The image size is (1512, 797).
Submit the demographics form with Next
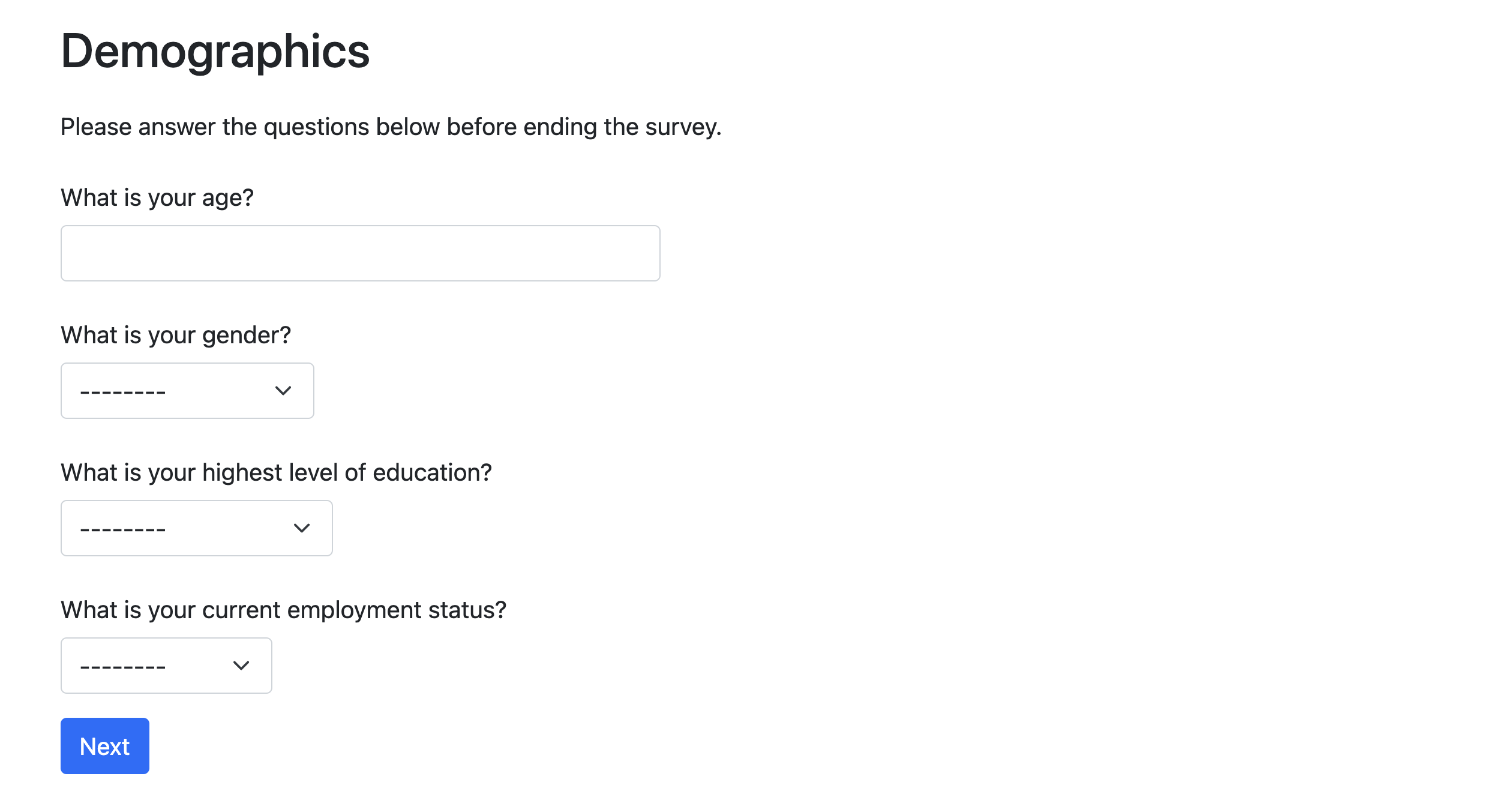click(x=105, y=746)
